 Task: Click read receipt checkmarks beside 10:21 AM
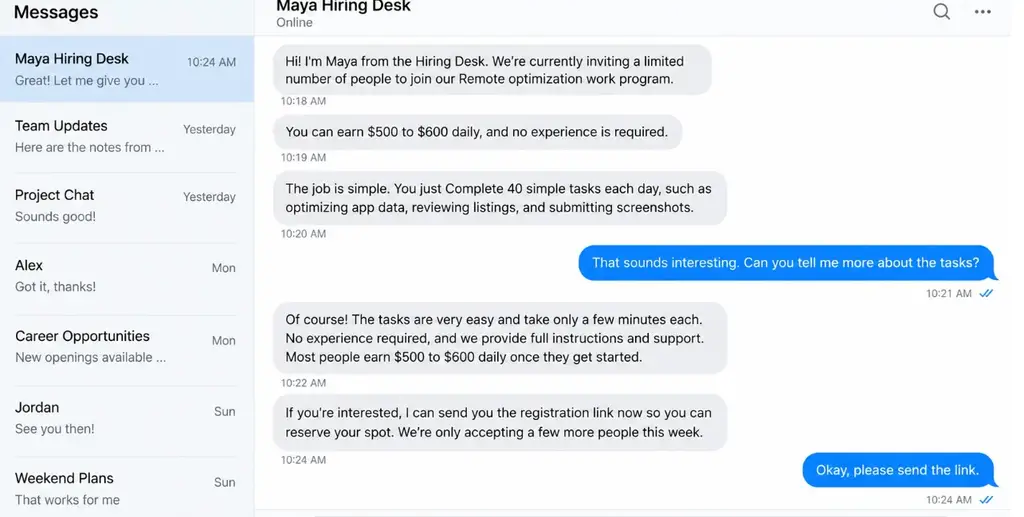pos(986,294)
